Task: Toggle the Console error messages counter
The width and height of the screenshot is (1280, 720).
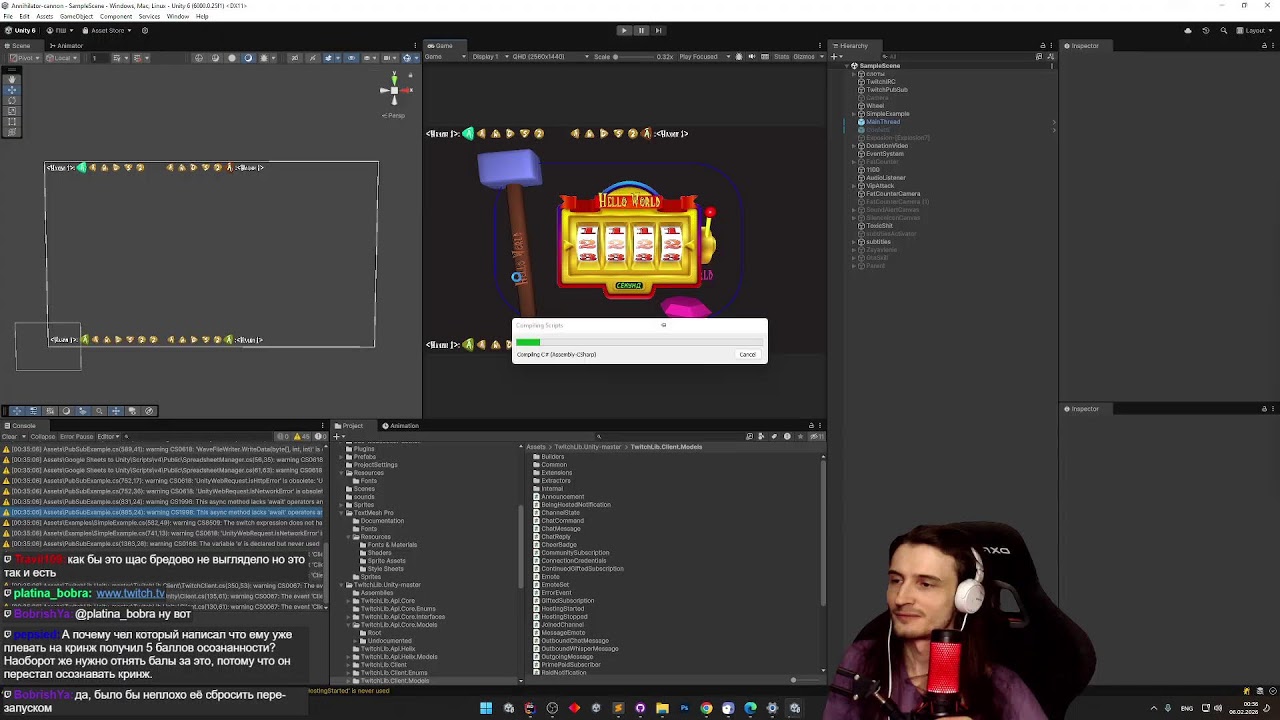Action: click(x=319, y=437)
